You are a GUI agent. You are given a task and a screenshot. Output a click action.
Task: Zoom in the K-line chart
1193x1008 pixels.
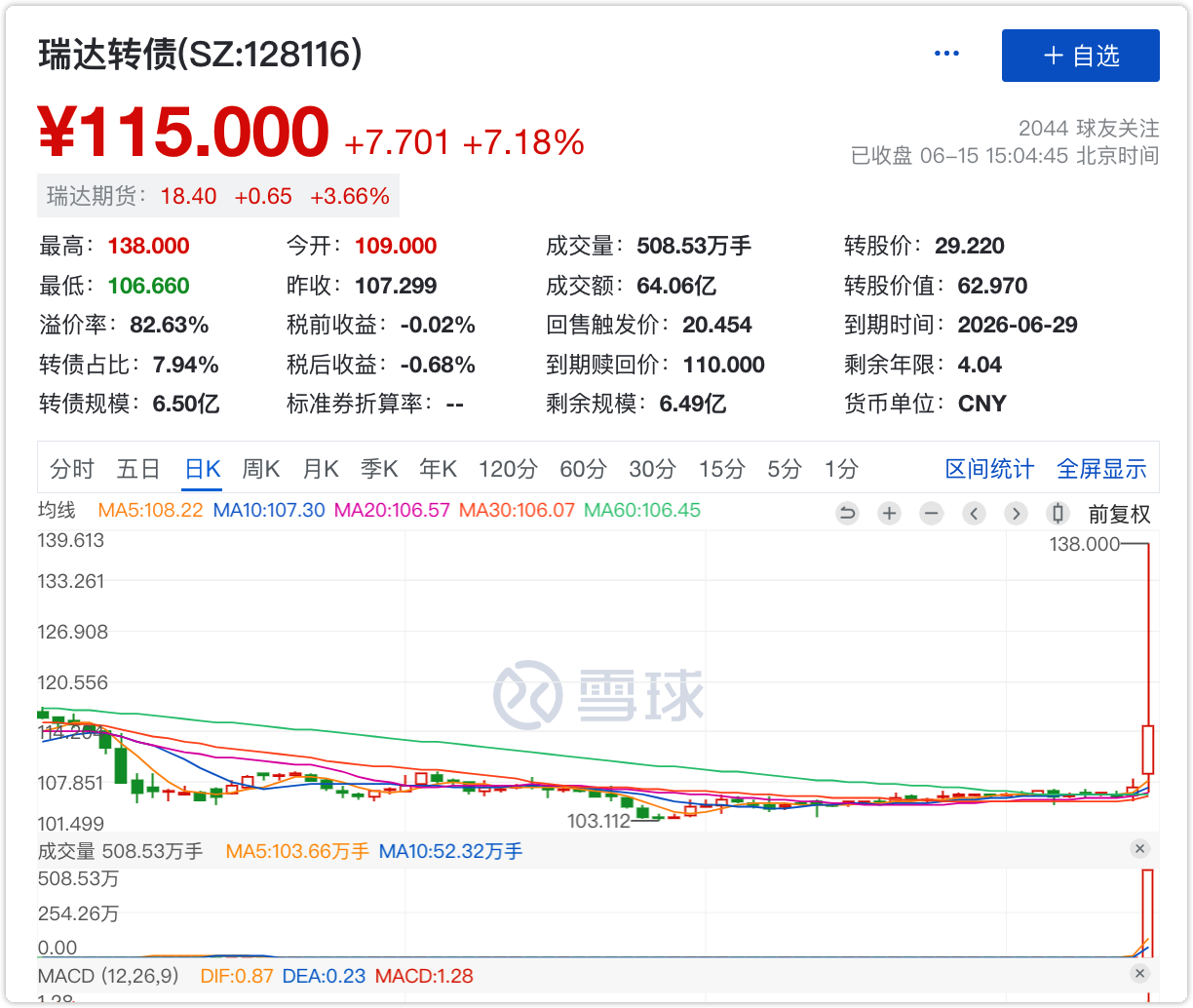coord(889,514)
